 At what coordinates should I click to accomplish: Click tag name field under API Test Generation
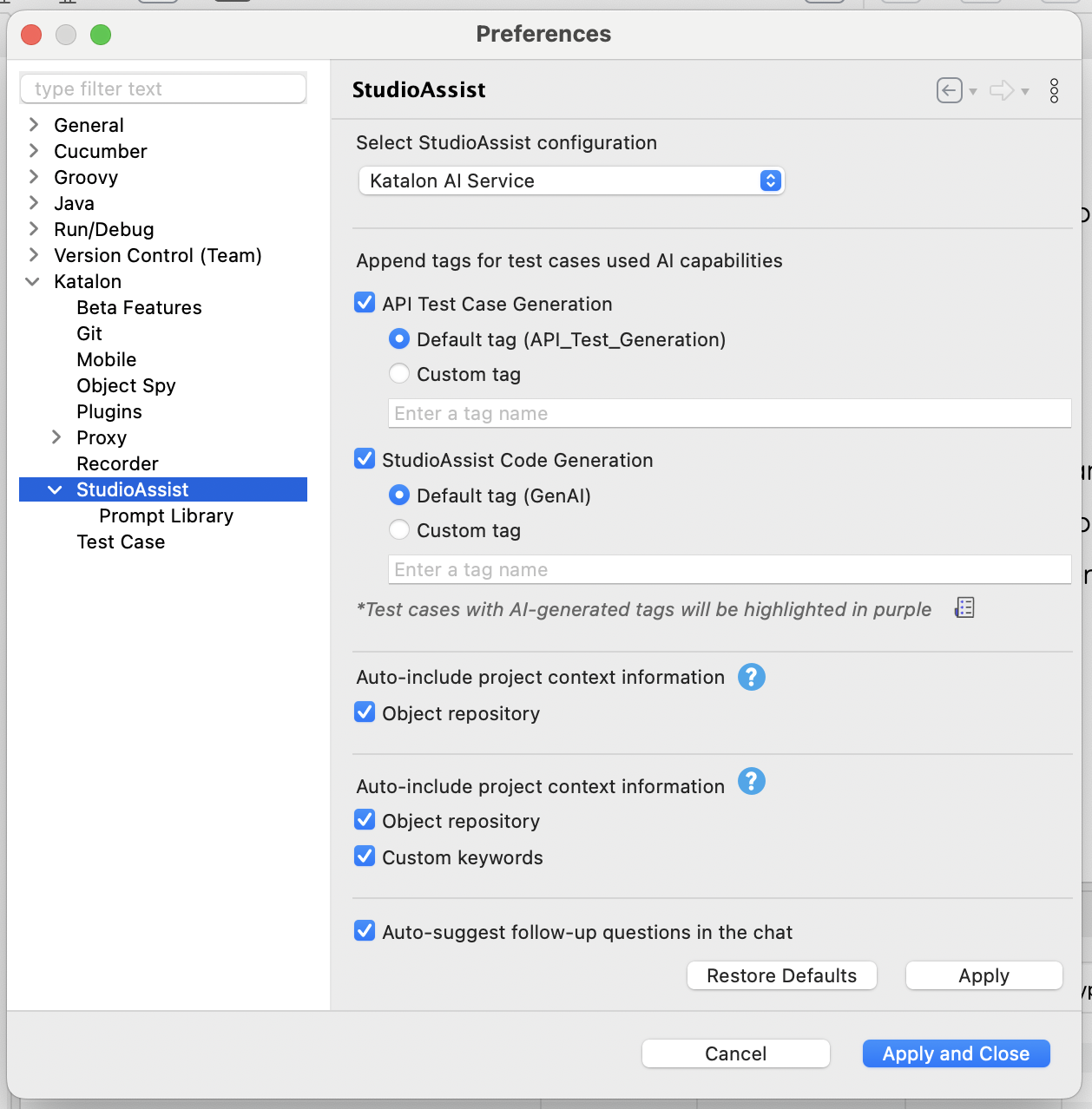click(729, 413)
